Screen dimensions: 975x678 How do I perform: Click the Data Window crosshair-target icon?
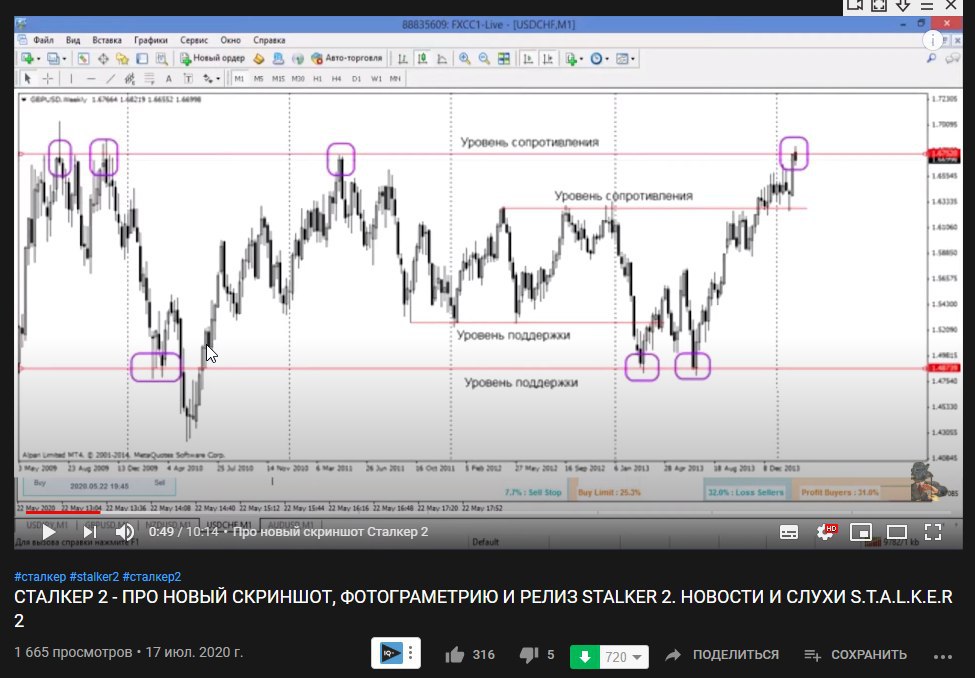click(x=103, y=58)
